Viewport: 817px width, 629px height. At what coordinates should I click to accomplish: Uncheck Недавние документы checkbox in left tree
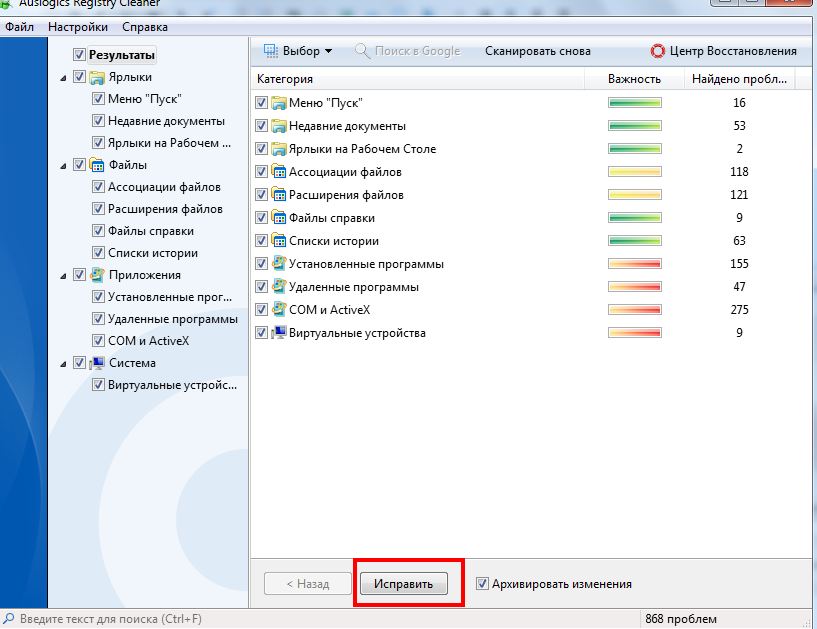pos(98,121)
